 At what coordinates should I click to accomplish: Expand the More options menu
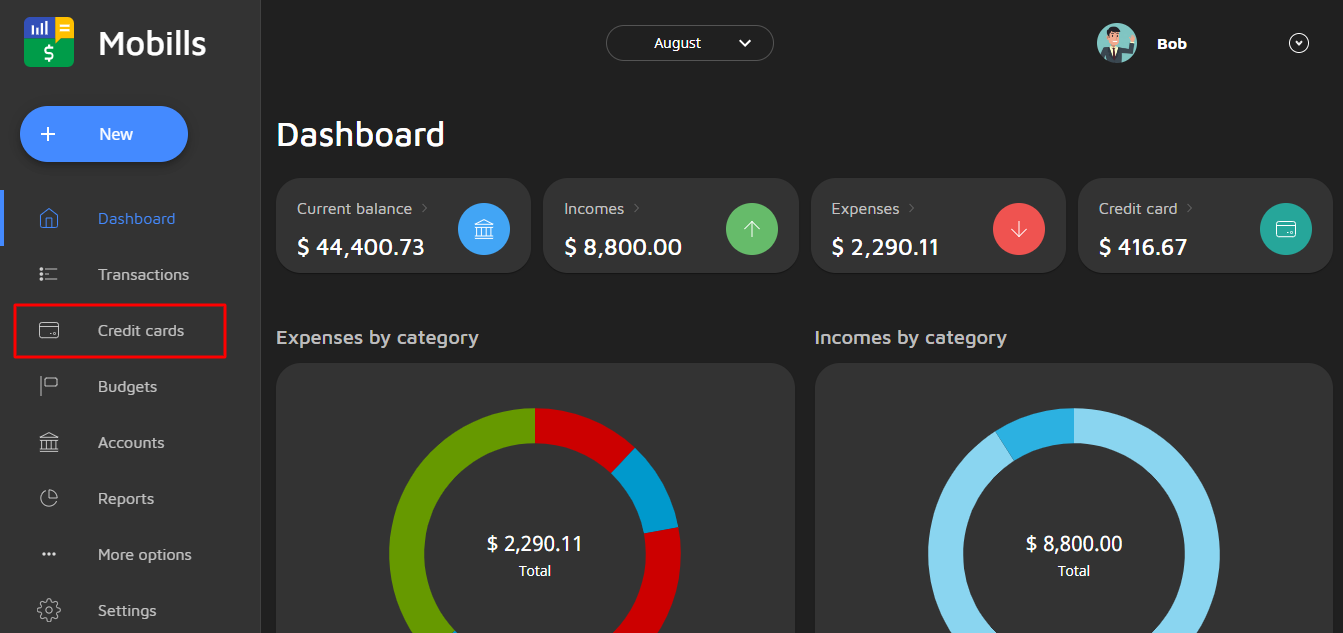(x=144, y=554)
